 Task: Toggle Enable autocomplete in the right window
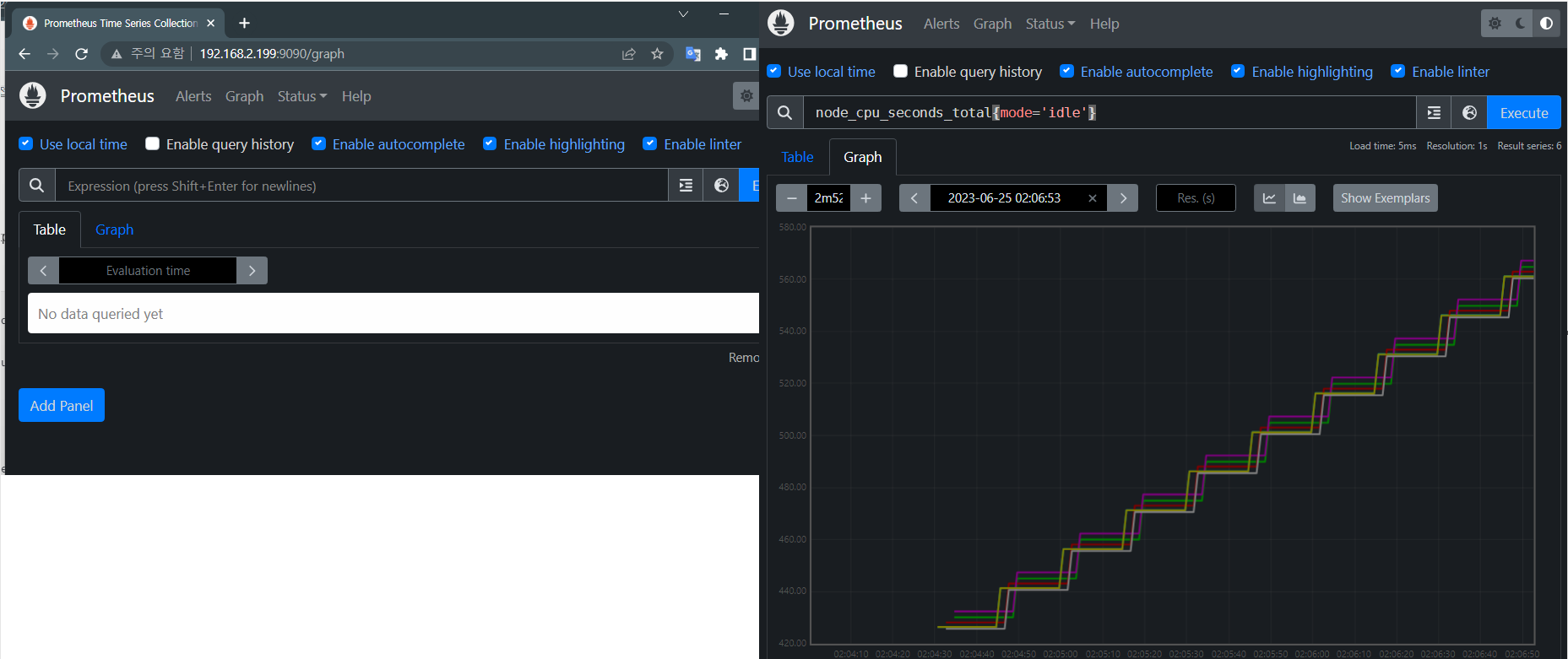pos(1066,71)
